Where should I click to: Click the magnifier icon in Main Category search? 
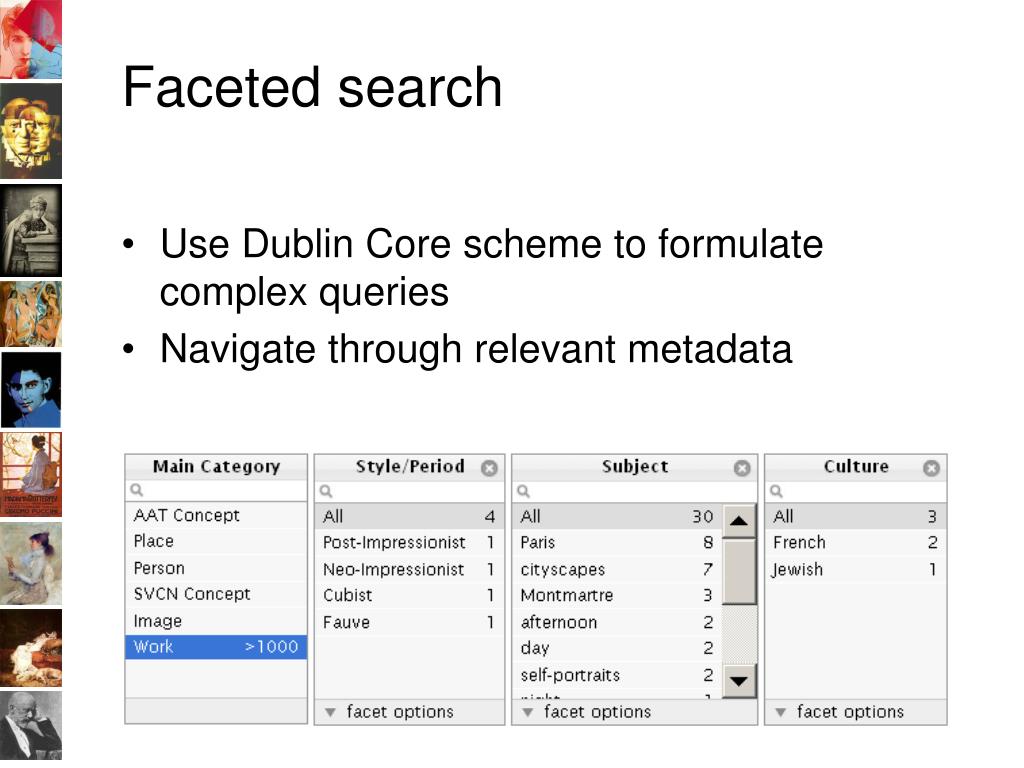136,489
